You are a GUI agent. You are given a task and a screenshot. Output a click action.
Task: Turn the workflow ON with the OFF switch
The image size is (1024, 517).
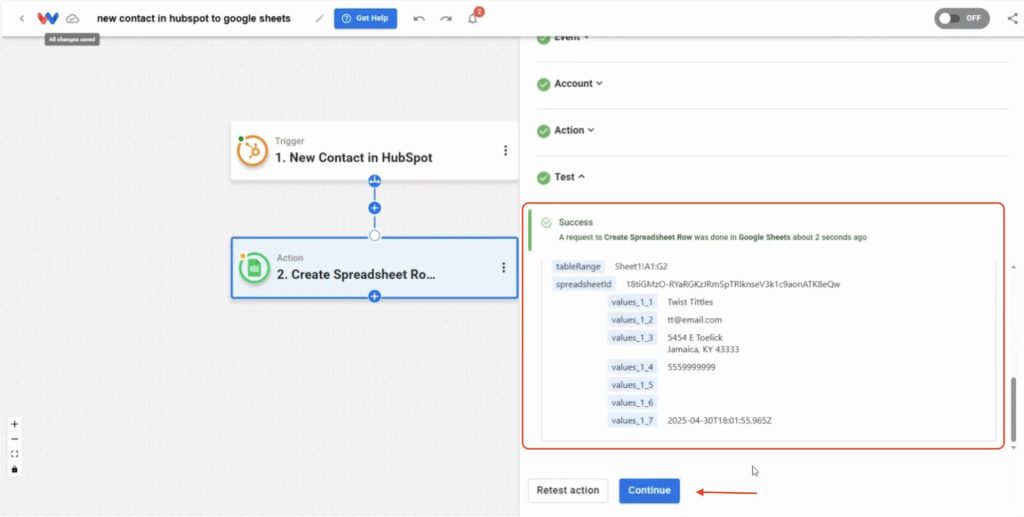tap(962, 18)
